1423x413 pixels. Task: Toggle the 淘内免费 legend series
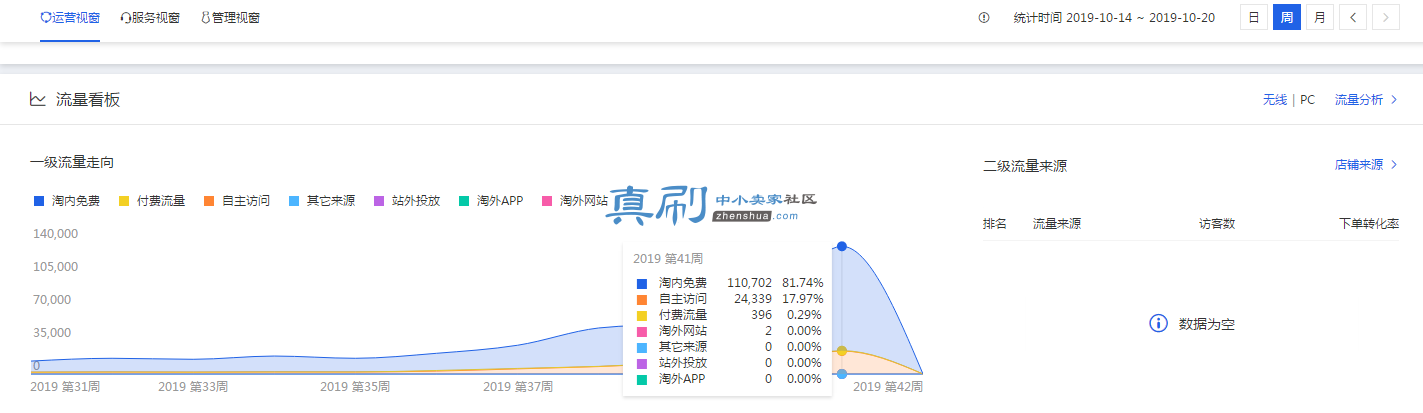tap(67, 201)
